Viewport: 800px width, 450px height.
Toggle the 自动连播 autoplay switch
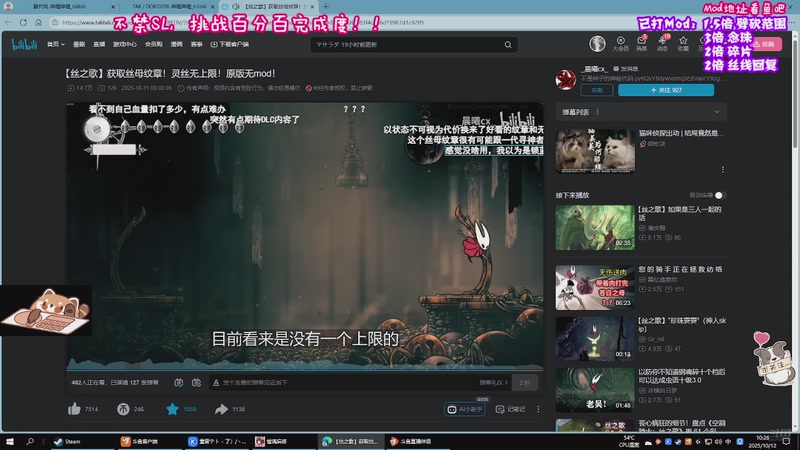[x=719, y=195]
